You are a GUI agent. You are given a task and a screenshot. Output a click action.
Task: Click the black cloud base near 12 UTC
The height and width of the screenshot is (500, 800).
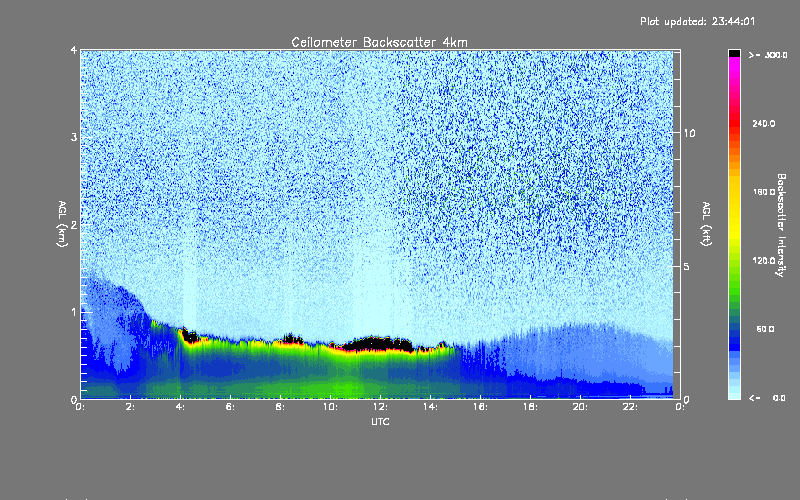pyautogui.click(x=378, y=344)
